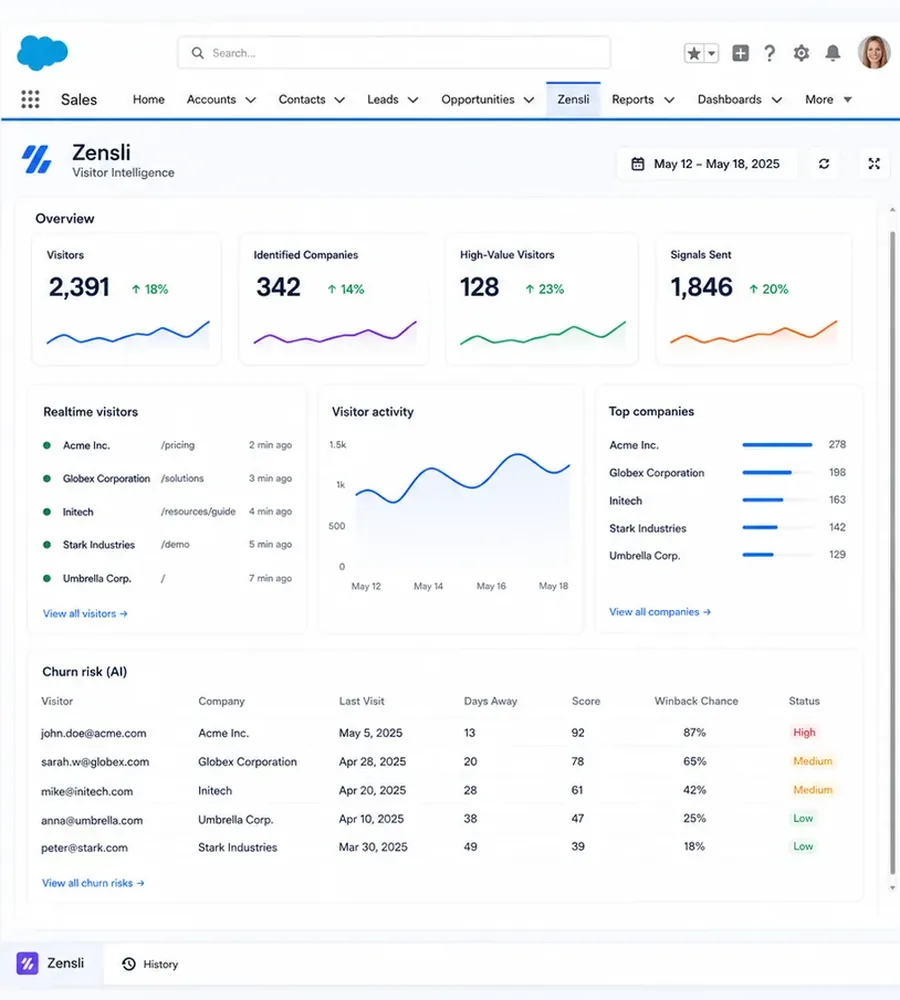Viewport: 900px width, 1000px height.
Task: Open the Accounts tab
Action: [211, 99]
